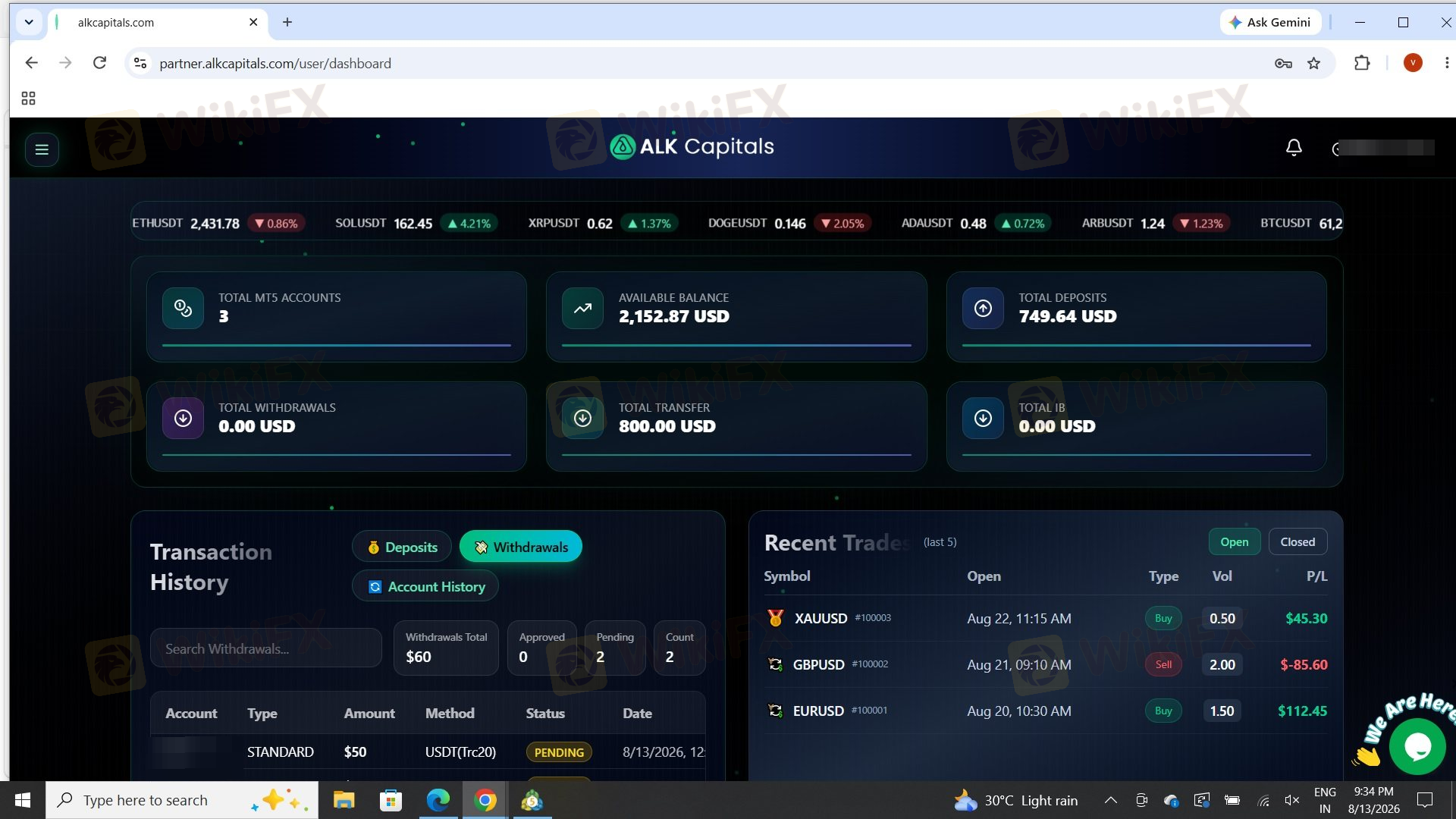Click the Total Withdrawals download icon

coord(183,418)
